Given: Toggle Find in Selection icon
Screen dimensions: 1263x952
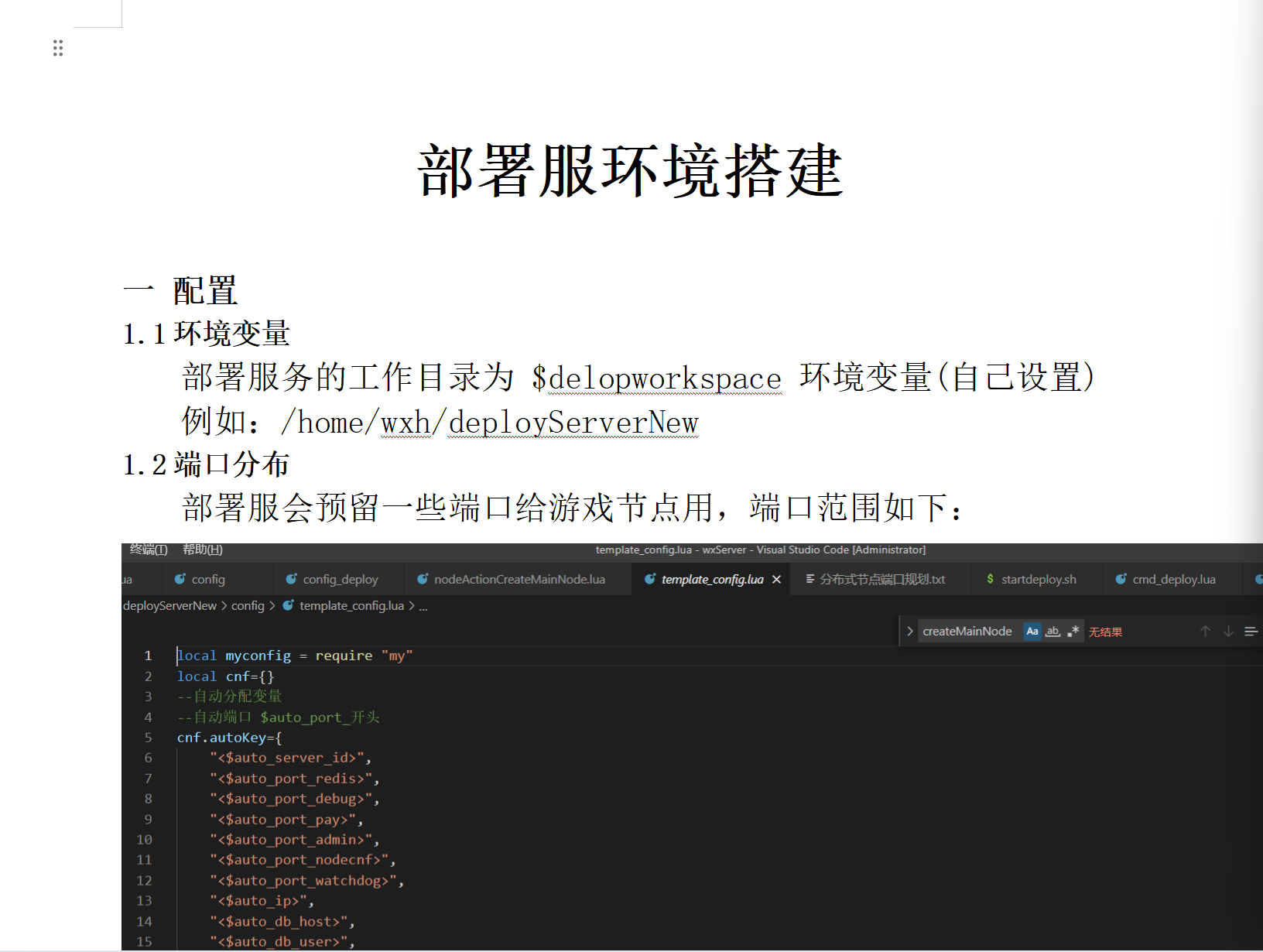Looking at the screenshot, I should 1251,632.
